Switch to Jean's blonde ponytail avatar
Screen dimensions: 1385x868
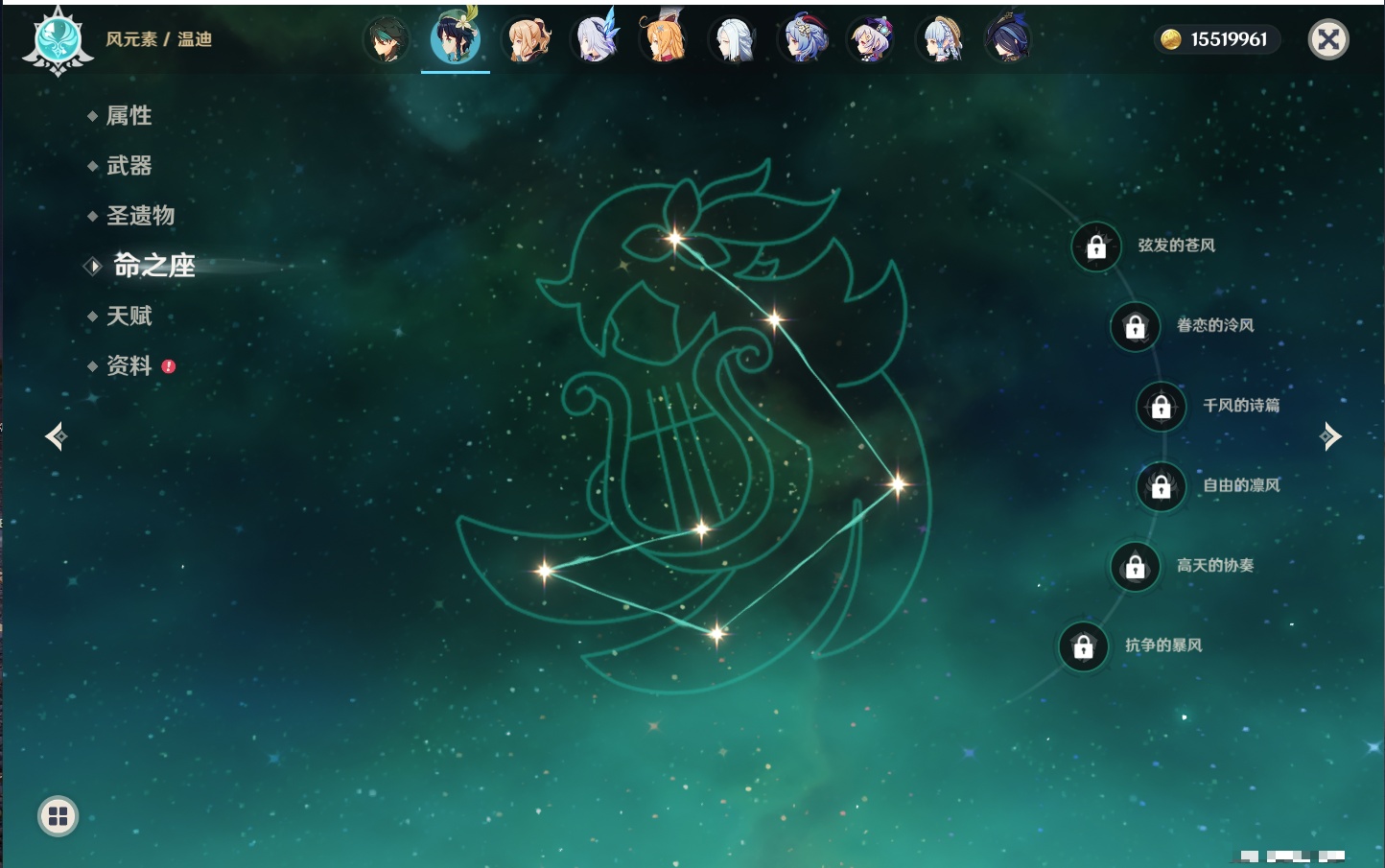[526, 39]
